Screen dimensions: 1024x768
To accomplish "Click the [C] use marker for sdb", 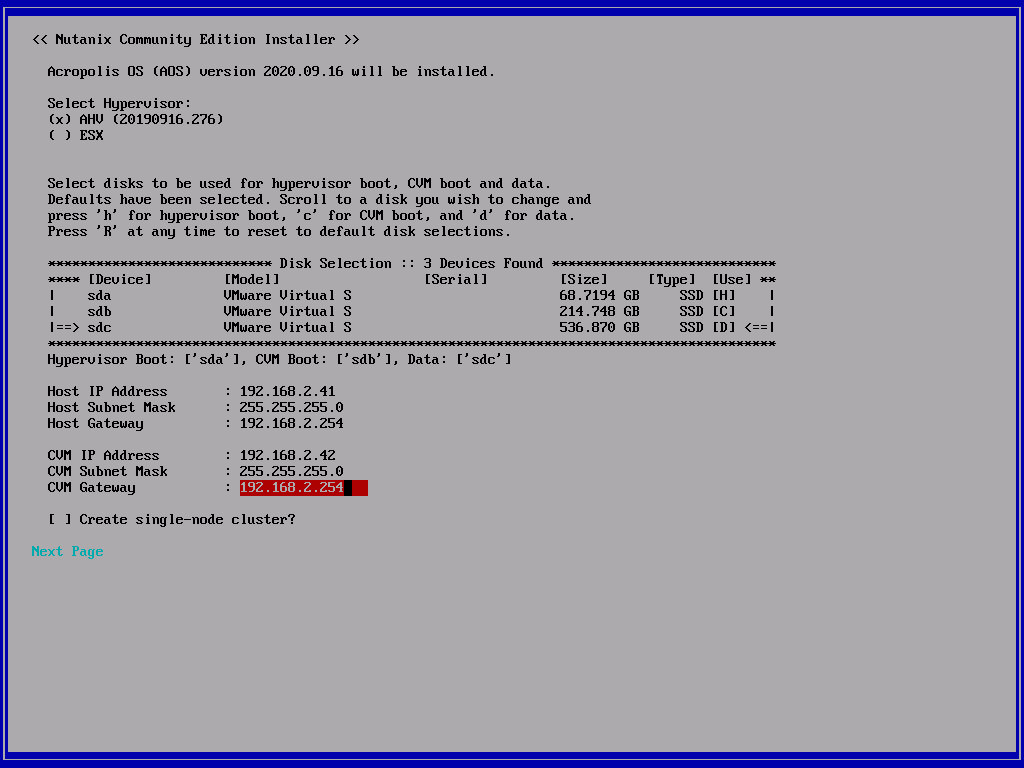I will coord(724,312).
